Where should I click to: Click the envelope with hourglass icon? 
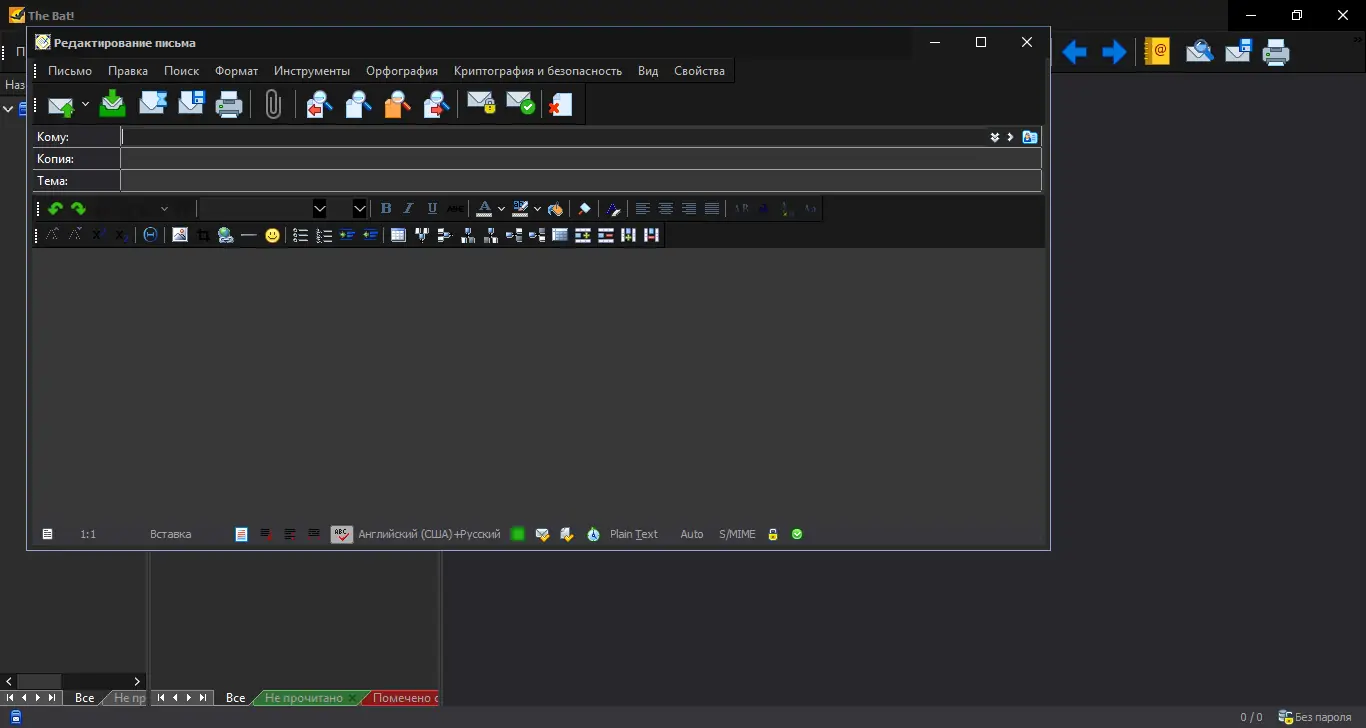(152, 104)
